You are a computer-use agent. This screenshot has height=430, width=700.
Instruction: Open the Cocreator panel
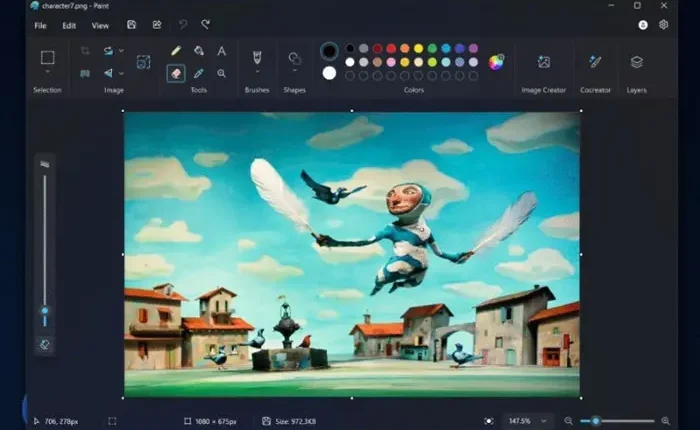click(x=595, y=62)
